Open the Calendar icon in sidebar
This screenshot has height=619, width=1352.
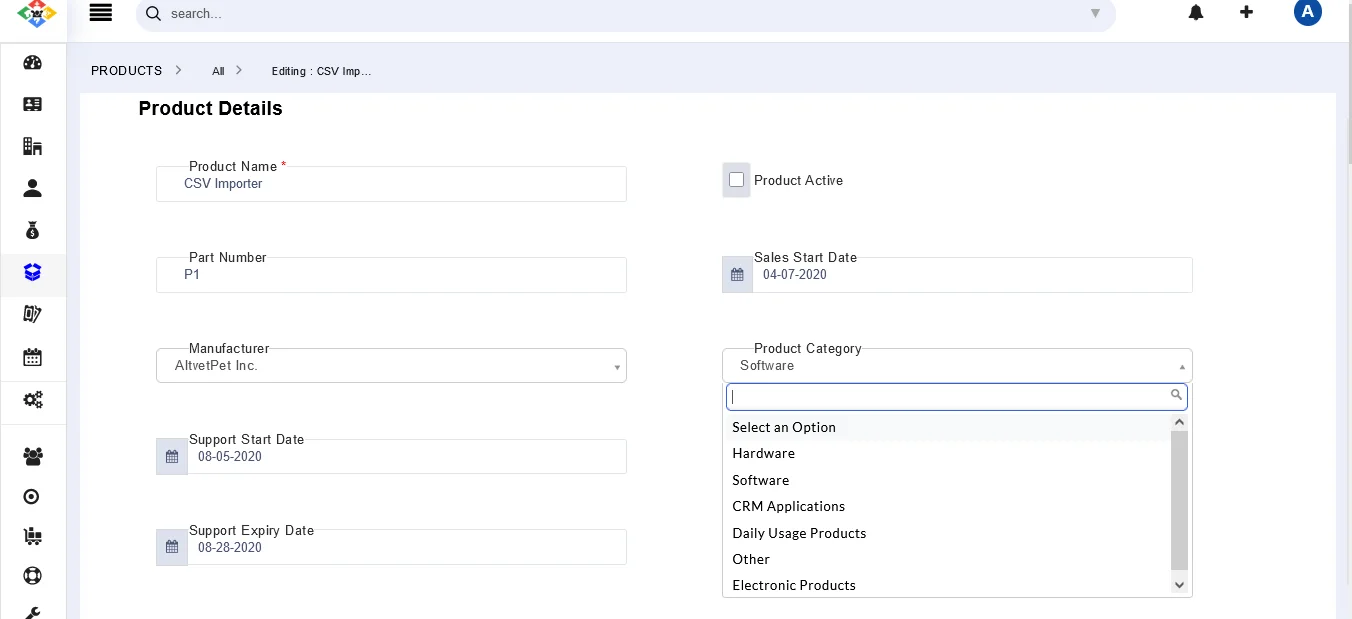(32, 357)
